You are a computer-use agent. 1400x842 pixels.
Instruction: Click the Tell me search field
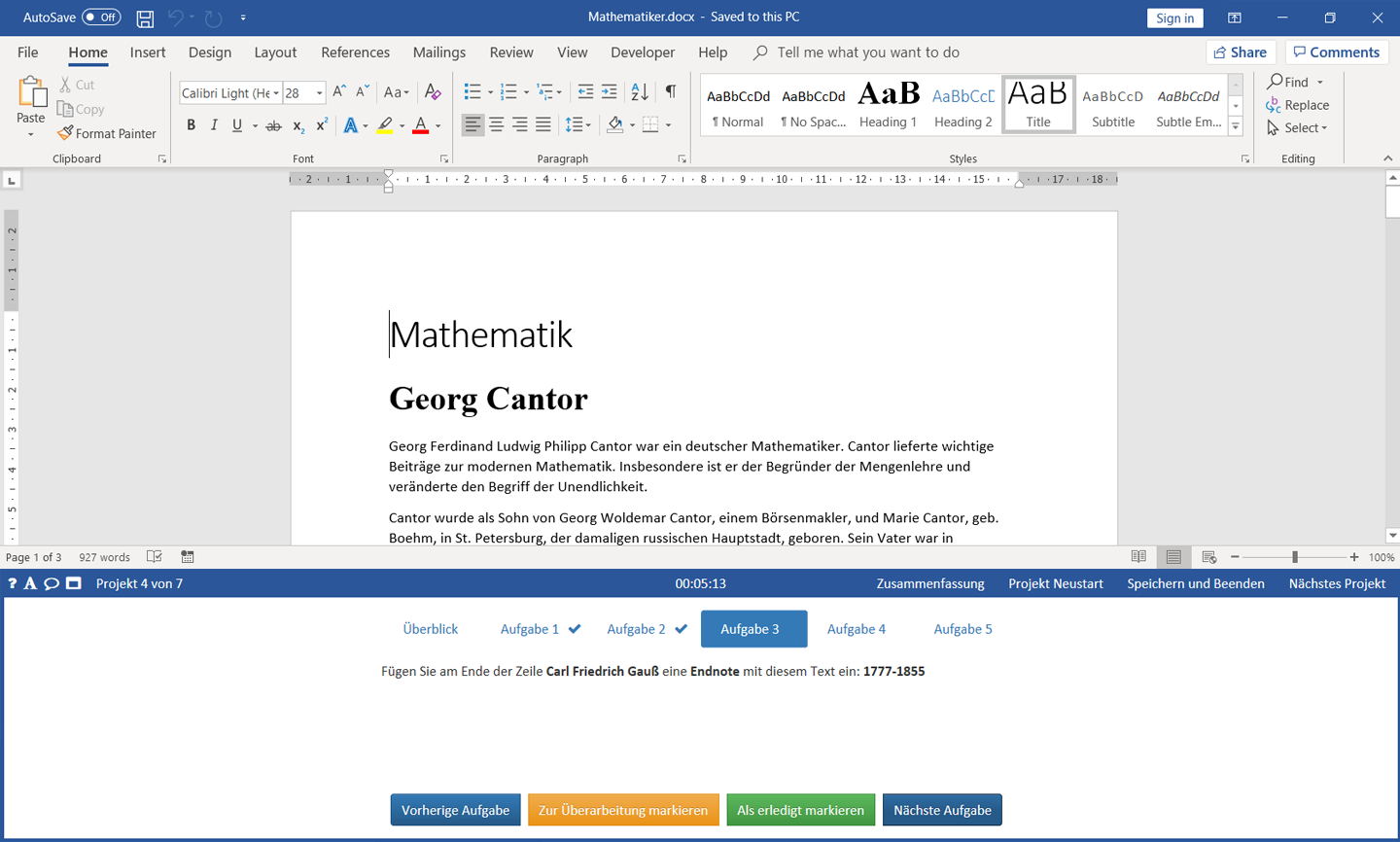(867, 53)
